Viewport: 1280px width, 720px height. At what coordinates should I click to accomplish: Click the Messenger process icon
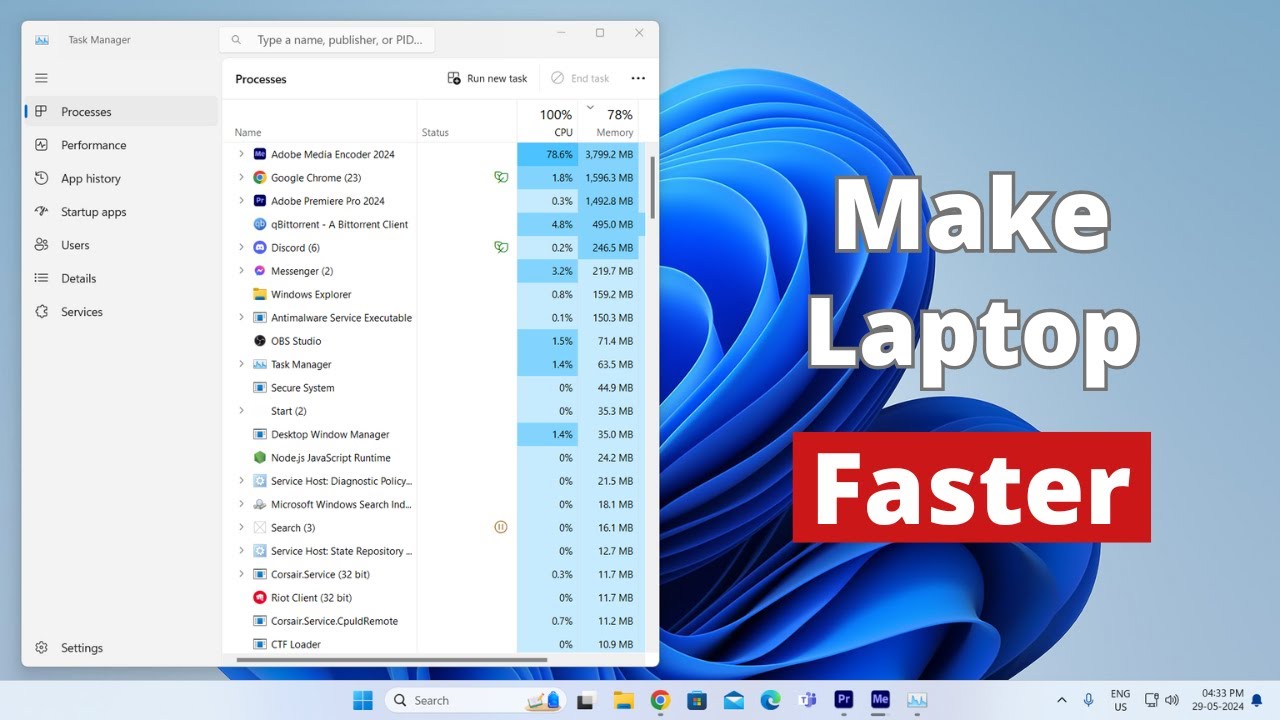coord(260,271)
